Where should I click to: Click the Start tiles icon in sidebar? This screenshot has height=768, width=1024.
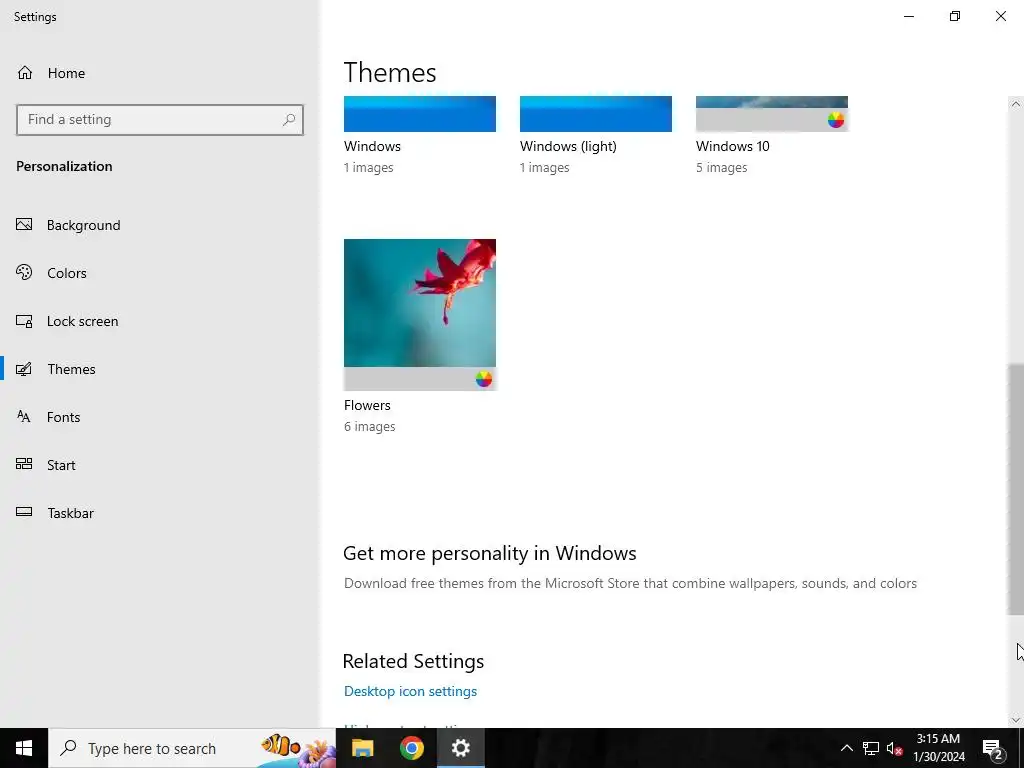pyautogui.click(x=24, y=464)
